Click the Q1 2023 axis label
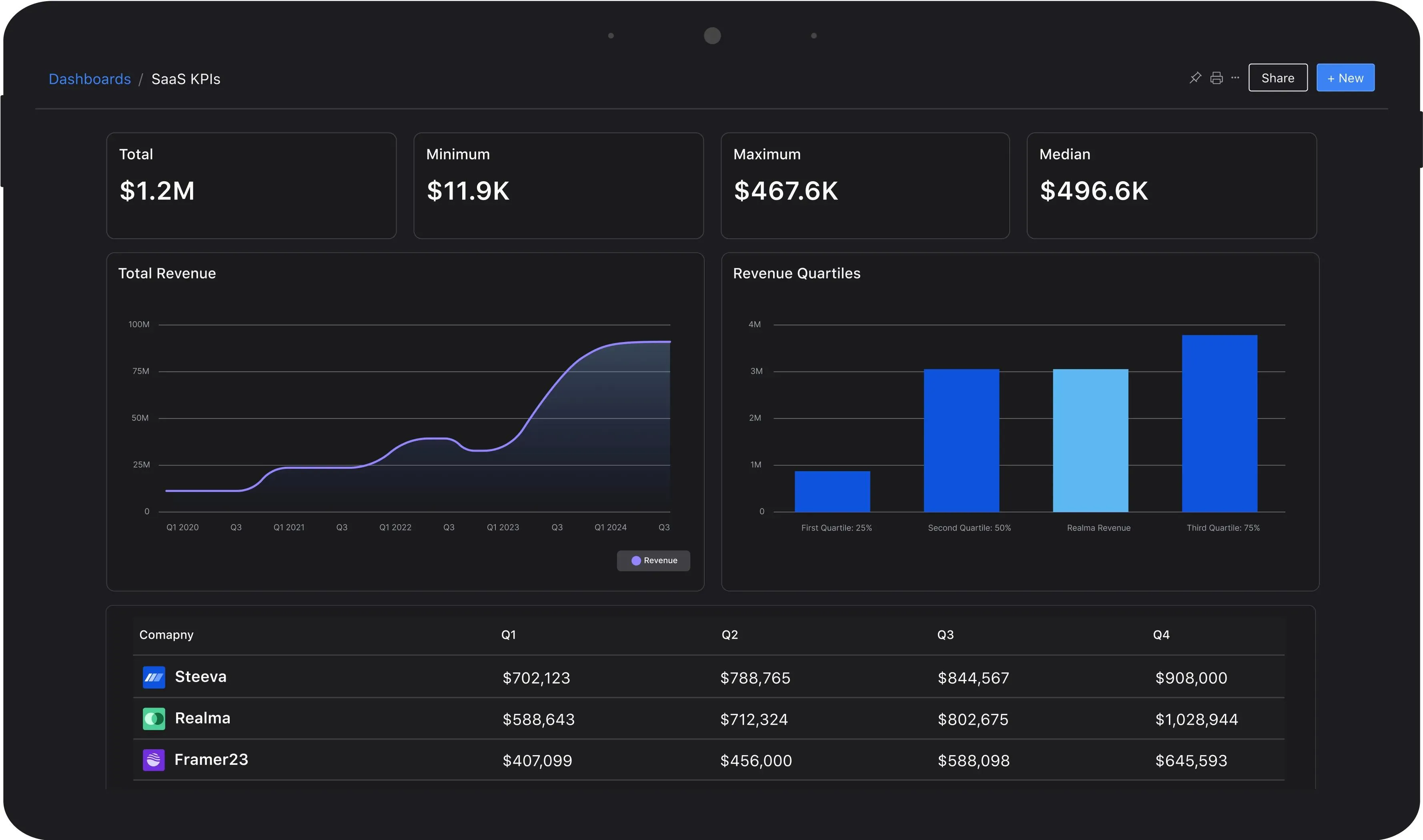This screenshot has height=840, width=1423. (x=503, y=528)
